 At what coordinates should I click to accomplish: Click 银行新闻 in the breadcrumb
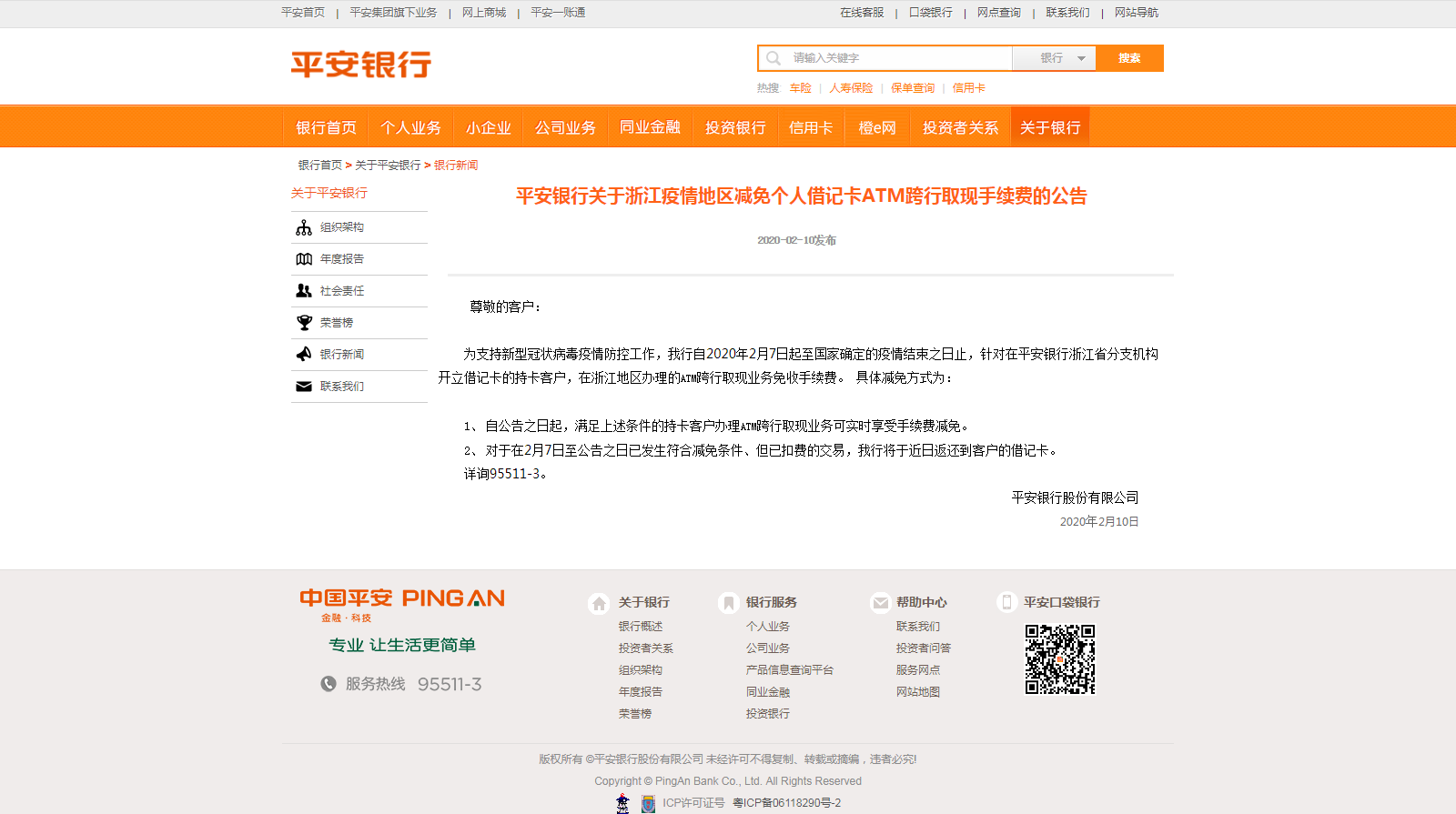[x=456, y=166]
